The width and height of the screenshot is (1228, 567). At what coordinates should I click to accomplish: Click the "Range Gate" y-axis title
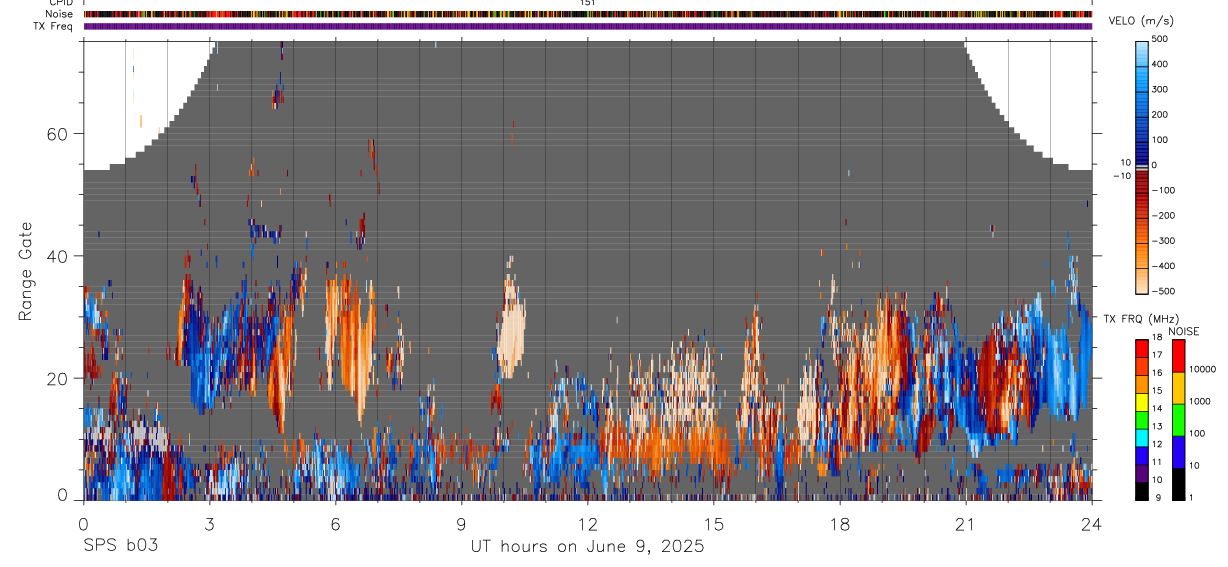(x=26, y=271)
